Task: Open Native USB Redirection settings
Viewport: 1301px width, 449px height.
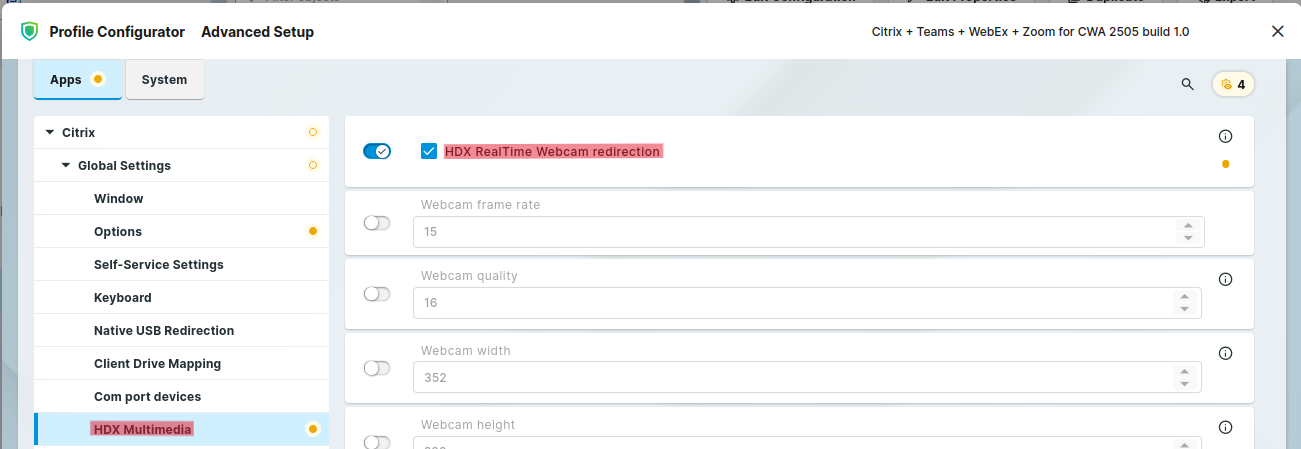Action: (164, 331)
